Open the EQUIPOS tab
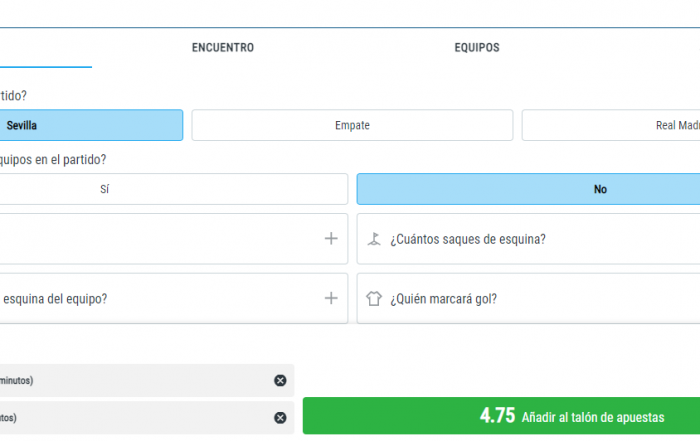Image resolution: width=700 pixels, height=441 pixels. click(x=476, y=48)
